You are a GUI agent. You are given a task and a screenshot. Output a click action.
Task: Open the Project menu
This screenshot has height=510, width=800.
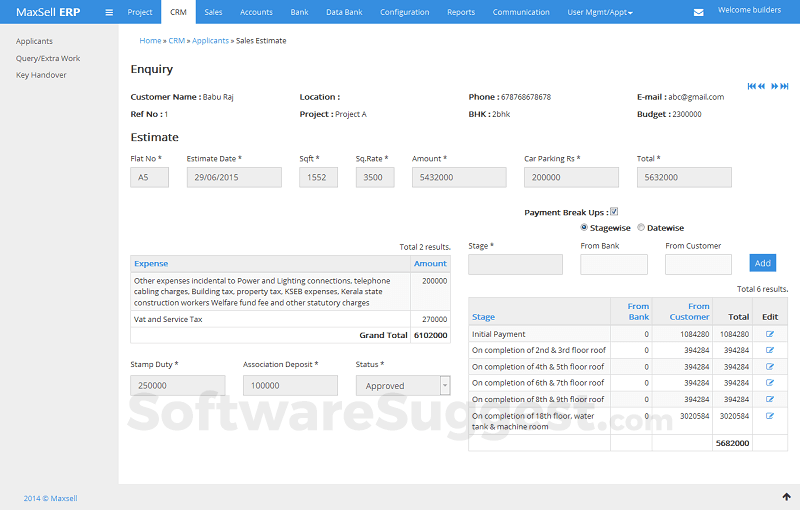tap(140, 12)
